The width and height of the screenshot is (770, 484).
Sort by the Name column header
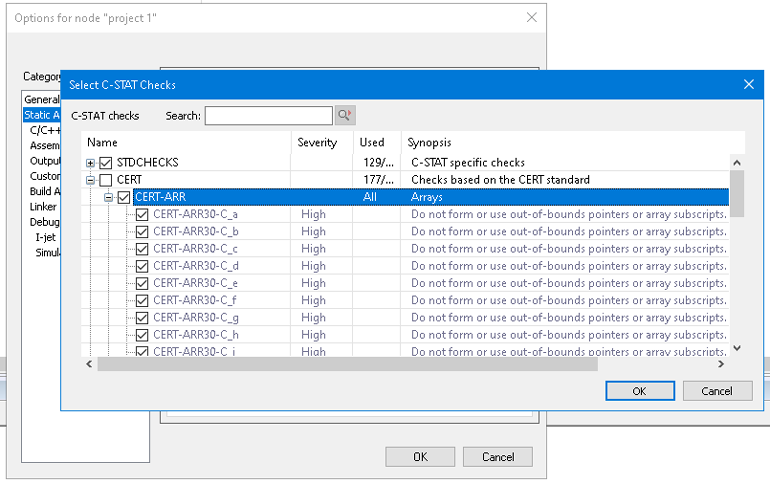coord(186,143)
